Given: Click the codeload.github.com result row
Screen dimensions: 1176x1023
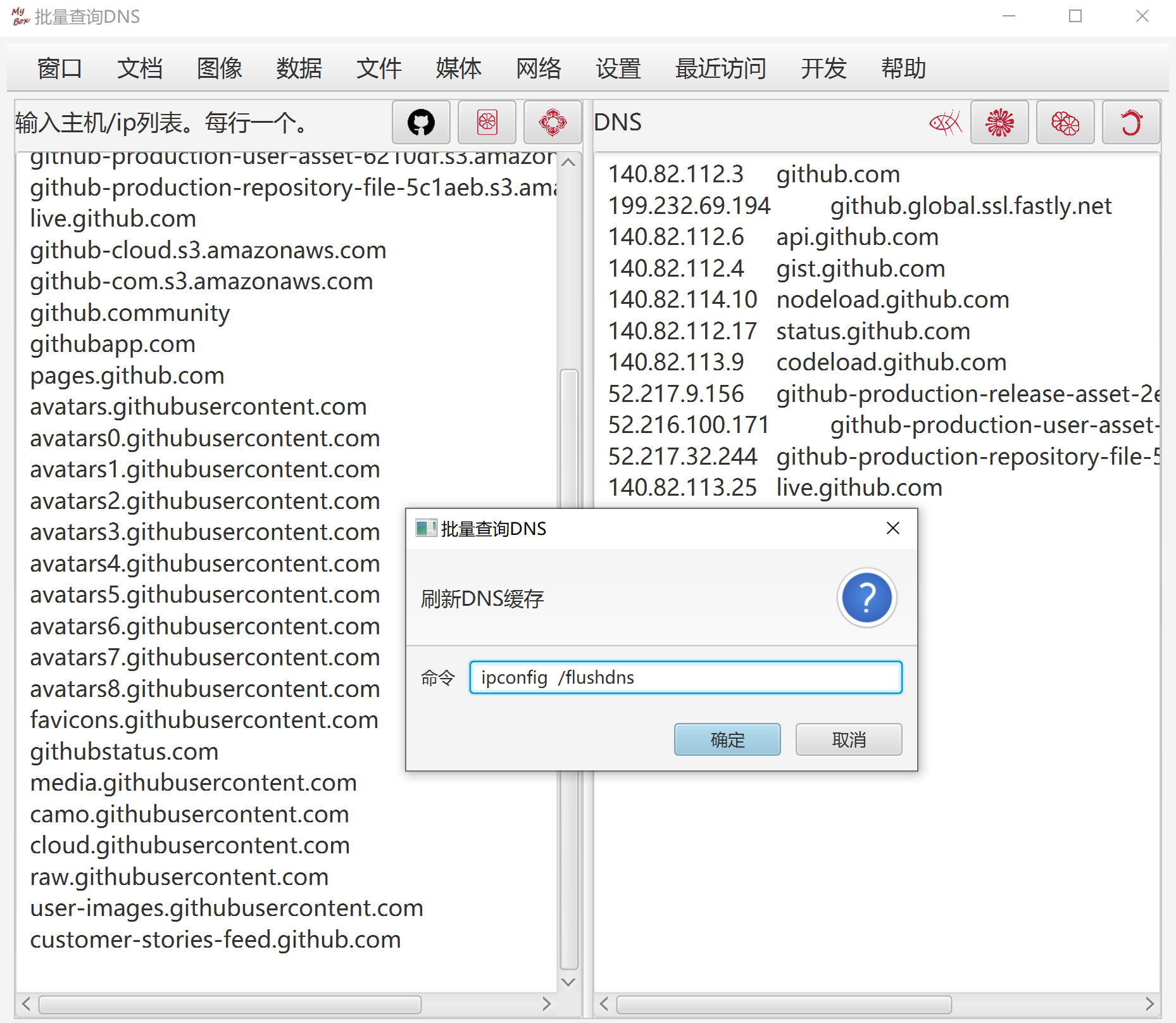Looking at the screenshot, I should point(808,362).
